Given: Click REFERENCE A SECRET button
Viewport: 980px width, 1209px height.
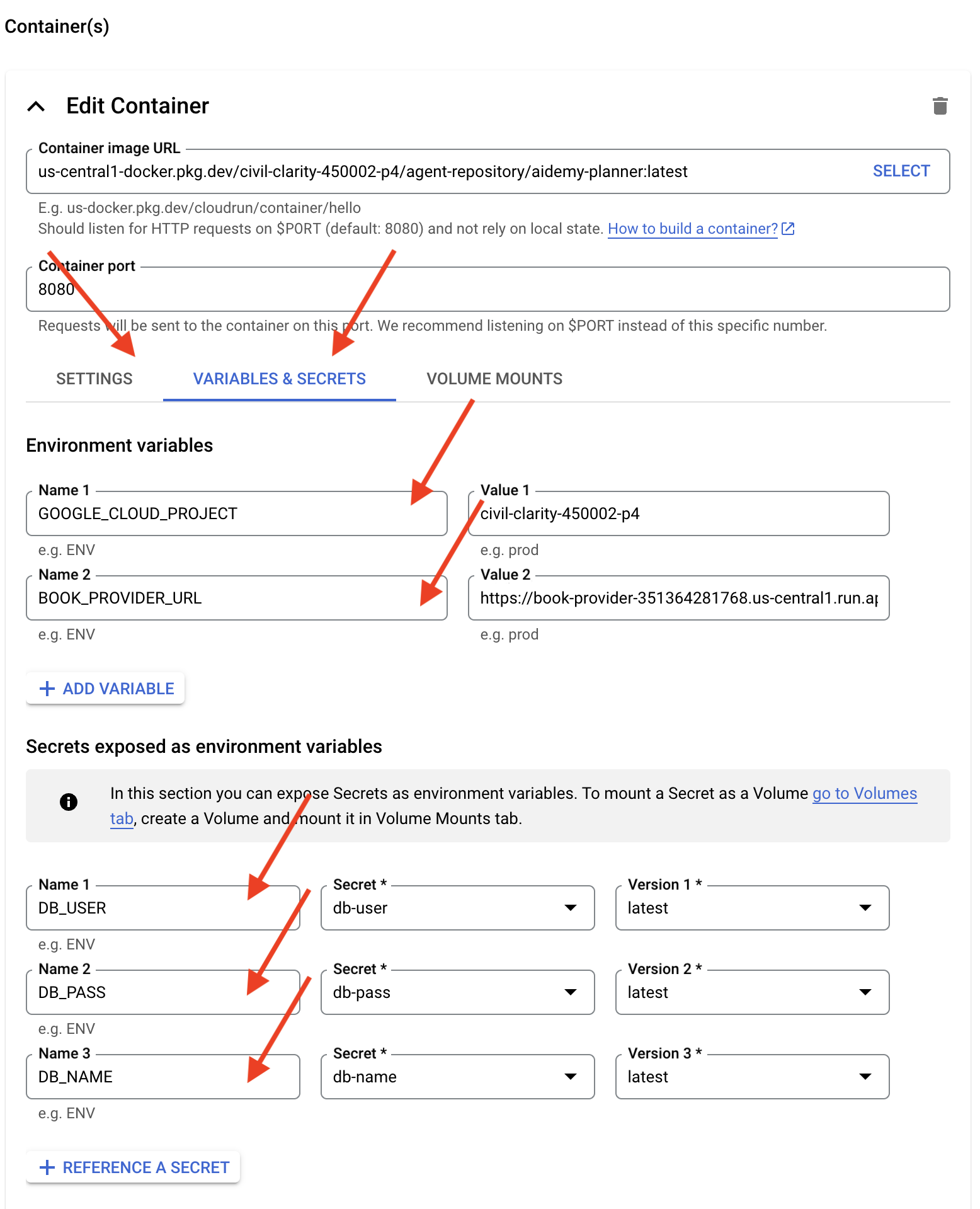Looking at the screenshot, I should 134,1167.
